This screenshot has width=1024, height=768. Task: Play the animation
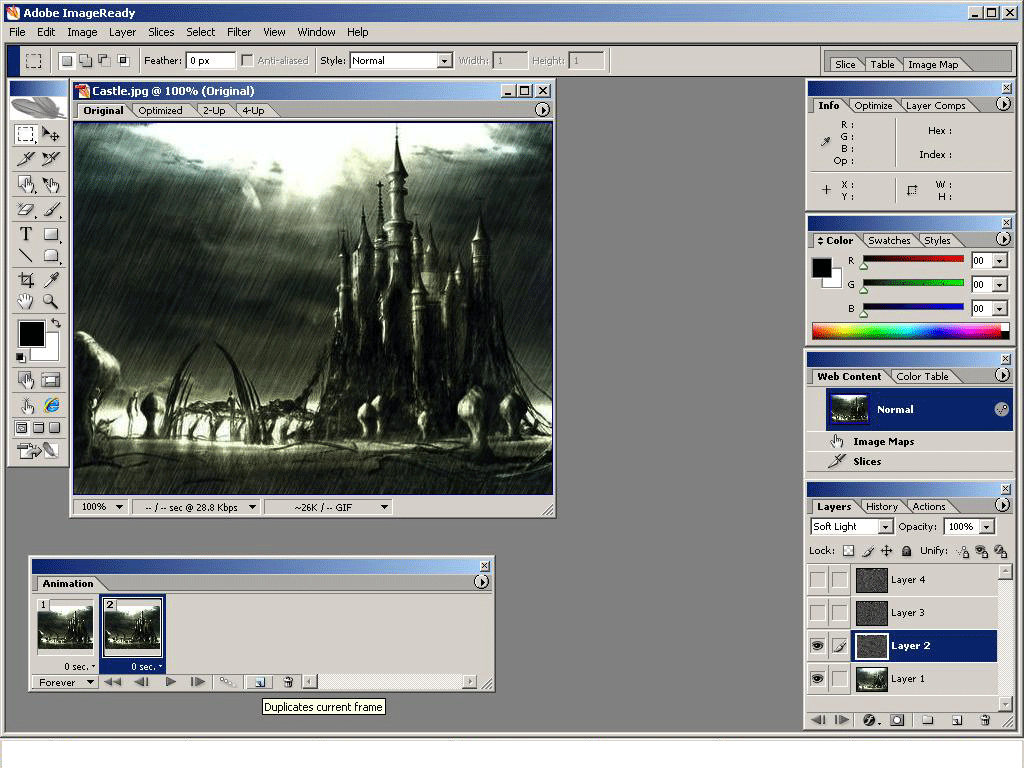coord(171,682)
